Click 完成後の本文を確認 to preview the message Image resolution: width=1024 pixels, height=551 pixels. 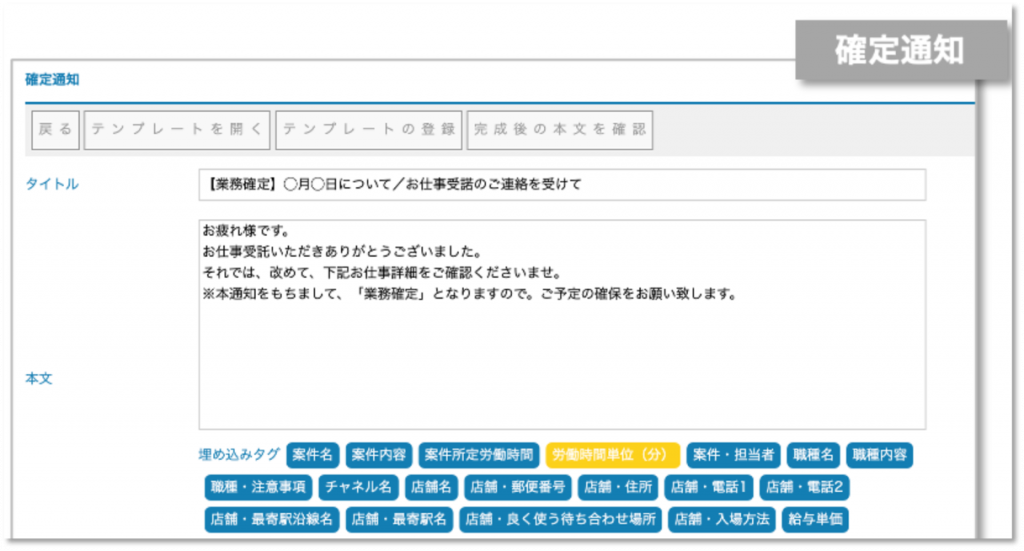pyautogui.click(x=560, y=130)
